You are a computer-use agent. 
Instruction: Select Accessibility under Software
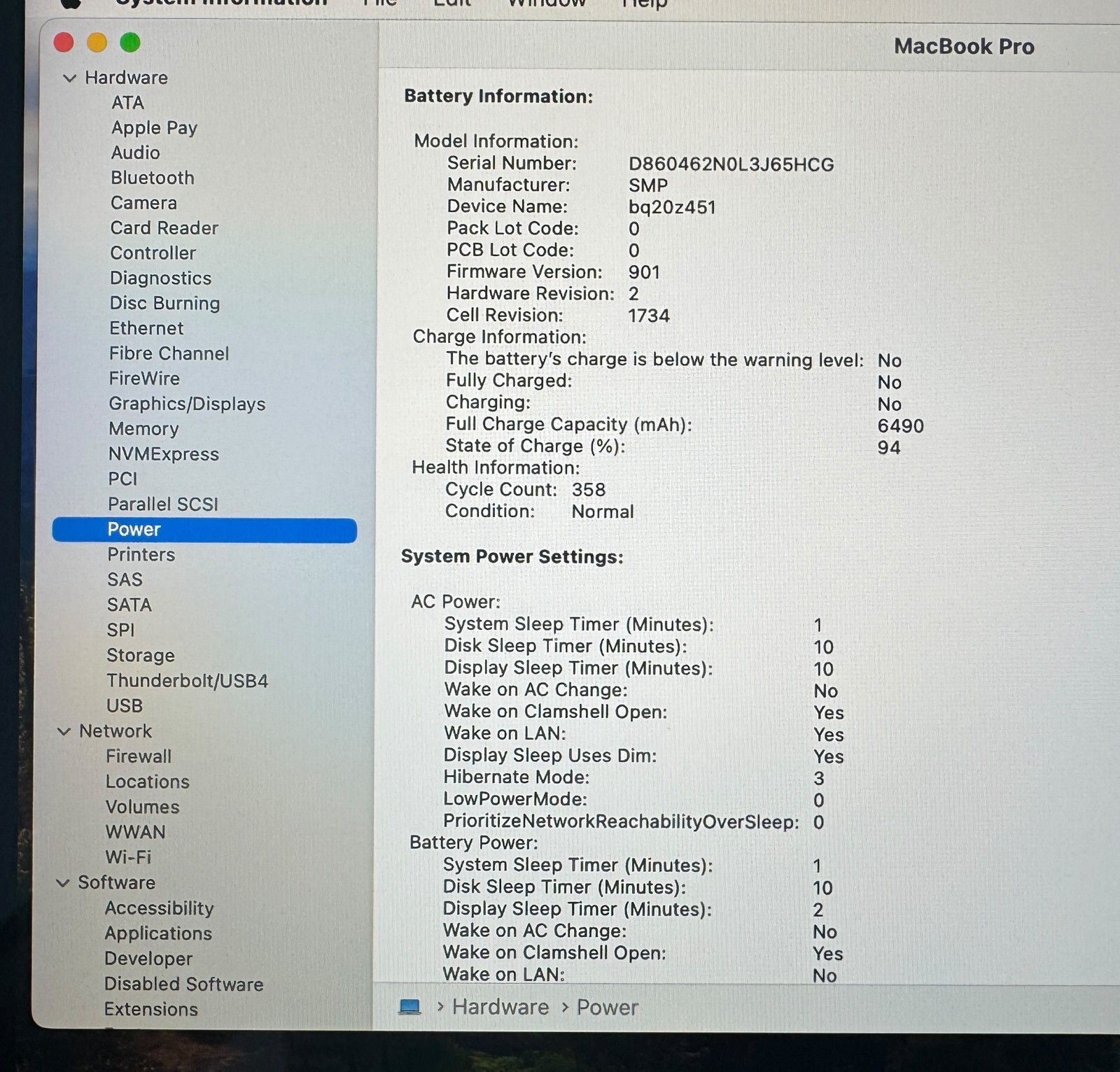pos(160,908)
